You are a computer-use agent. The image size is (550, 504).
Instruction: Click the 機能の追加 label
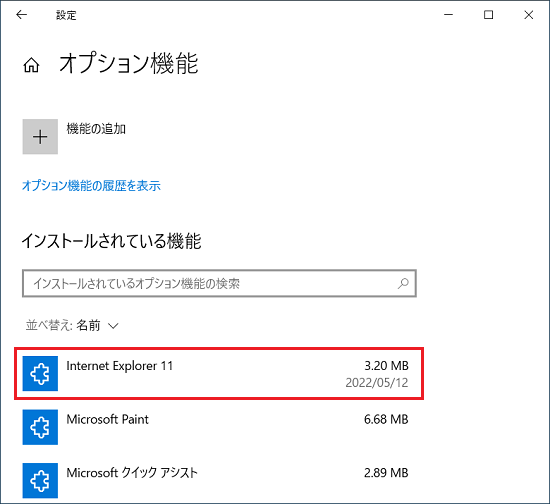tap(96, 129)
